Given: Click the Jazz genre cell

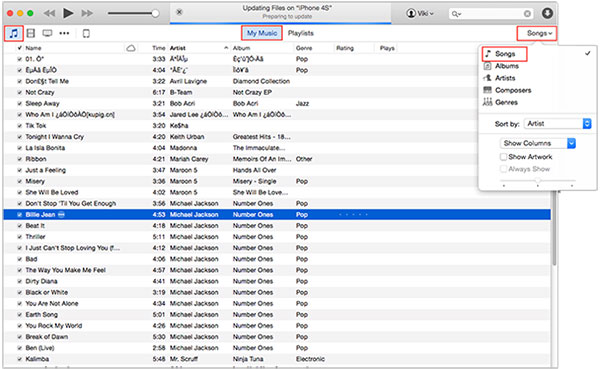Looking at the screenshot, I should (x=302, y=103).
